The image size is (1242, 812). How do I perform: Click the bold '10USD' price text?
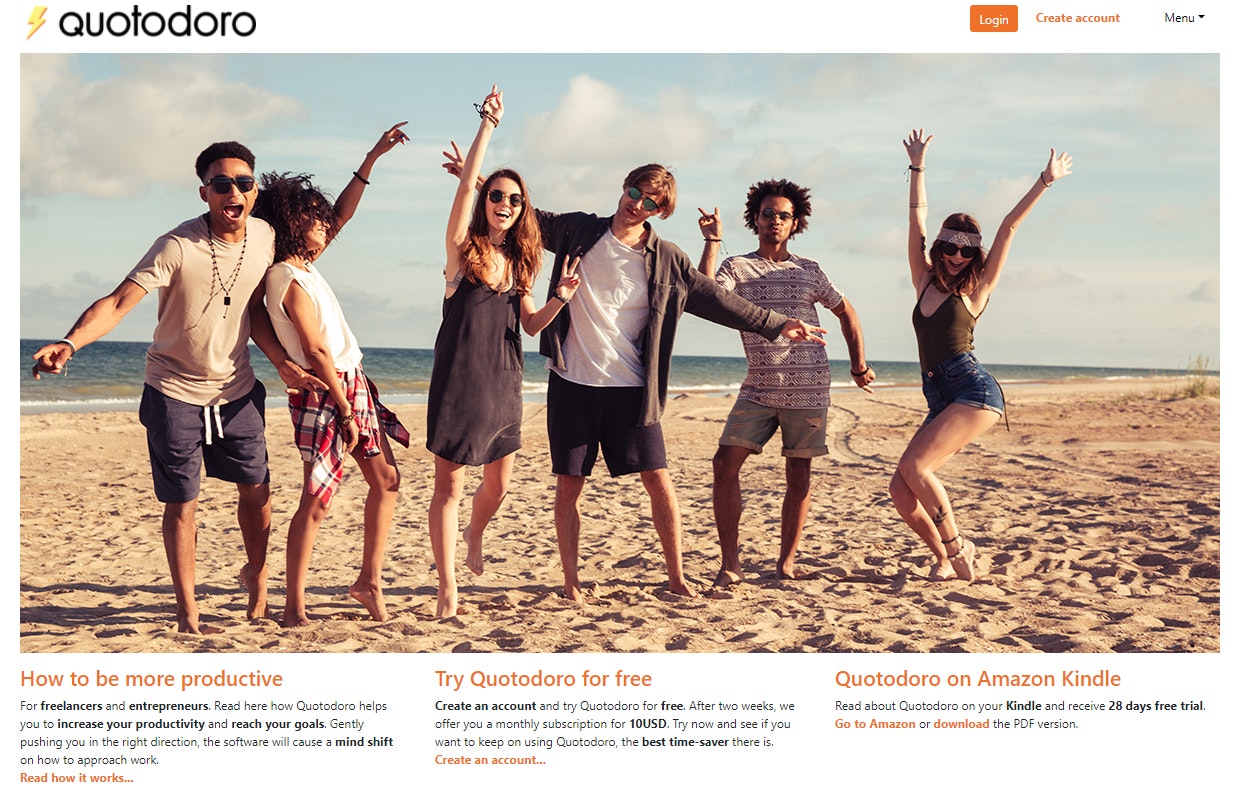click(649, 724)
